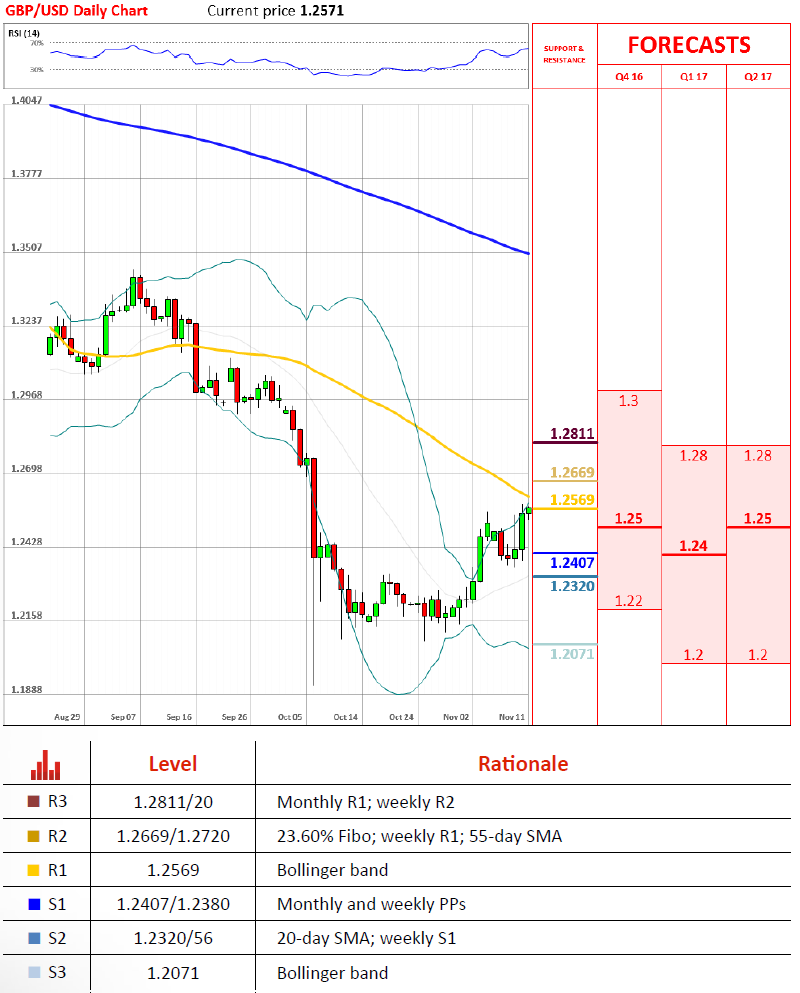Click the Q2 17 low forecast 1.2
The image size is (800, 993).
pyautogui.click(x=758, y=655)
